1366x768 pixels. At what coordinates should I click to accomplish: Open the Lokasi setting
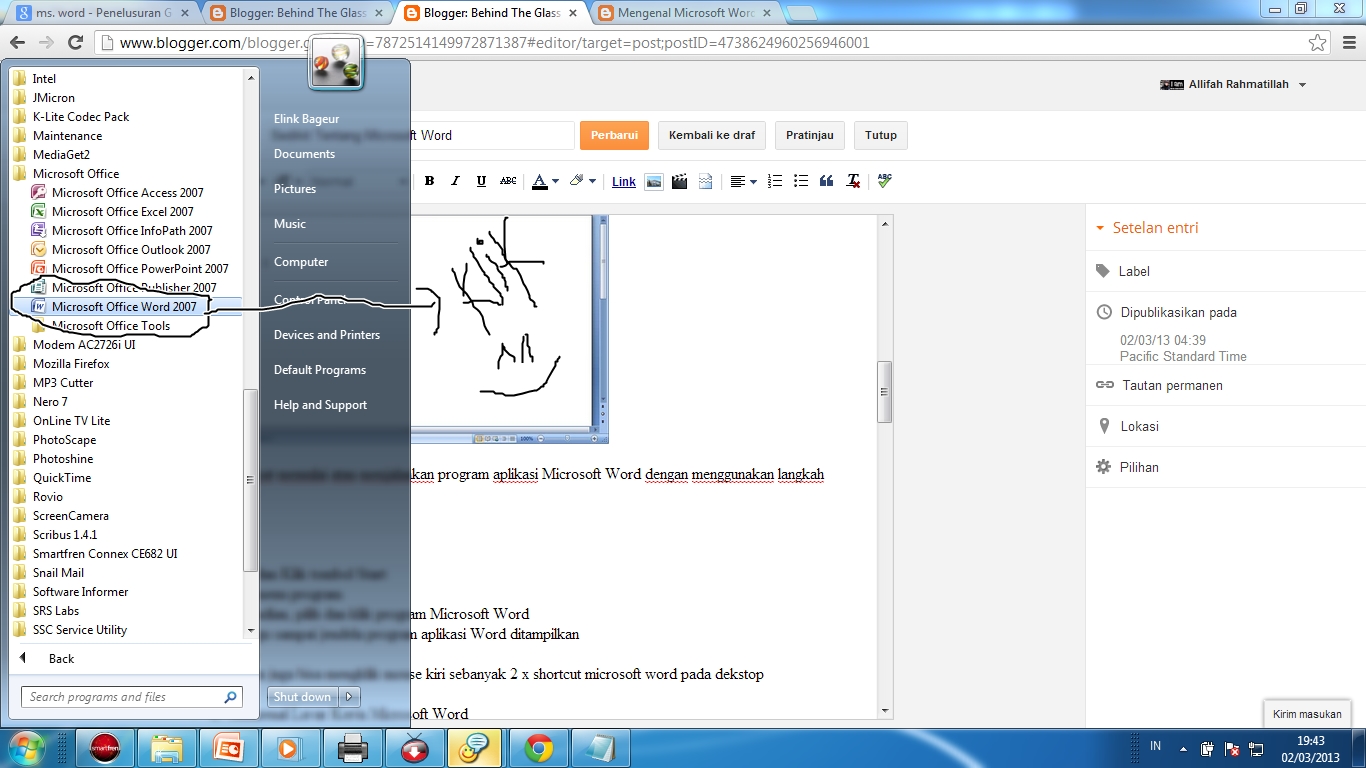[x=1139, y=427]
